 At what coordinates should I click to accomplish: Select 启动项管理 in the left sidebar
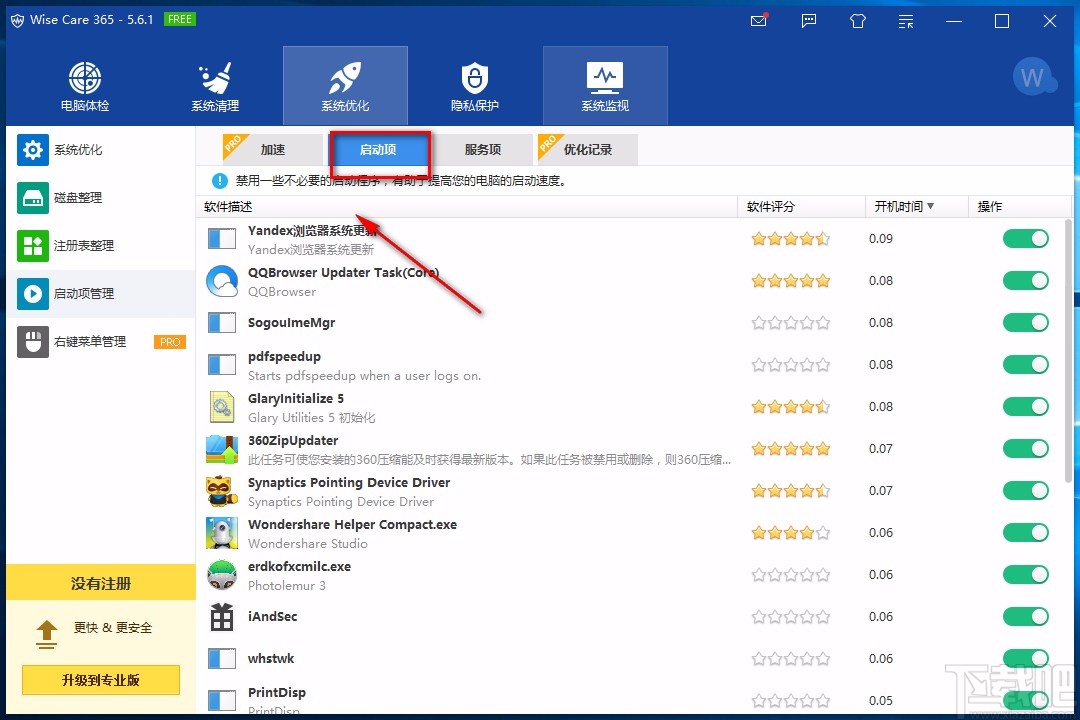point(101,294)
